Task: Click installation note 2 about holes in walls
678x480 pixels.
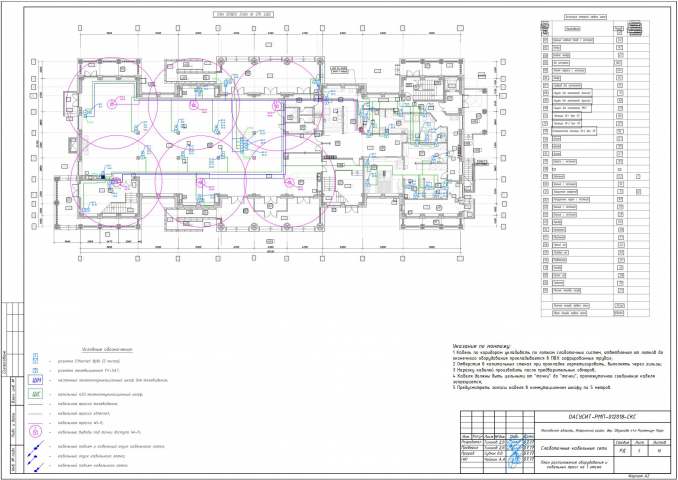Action: pos(557,364)
